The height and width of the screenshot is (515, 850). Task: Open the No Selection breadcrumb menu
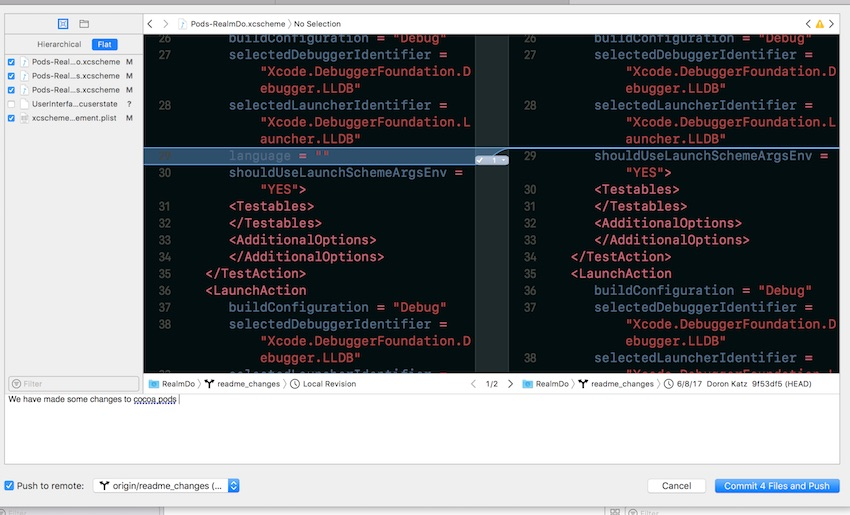click(x=317, y=24)
